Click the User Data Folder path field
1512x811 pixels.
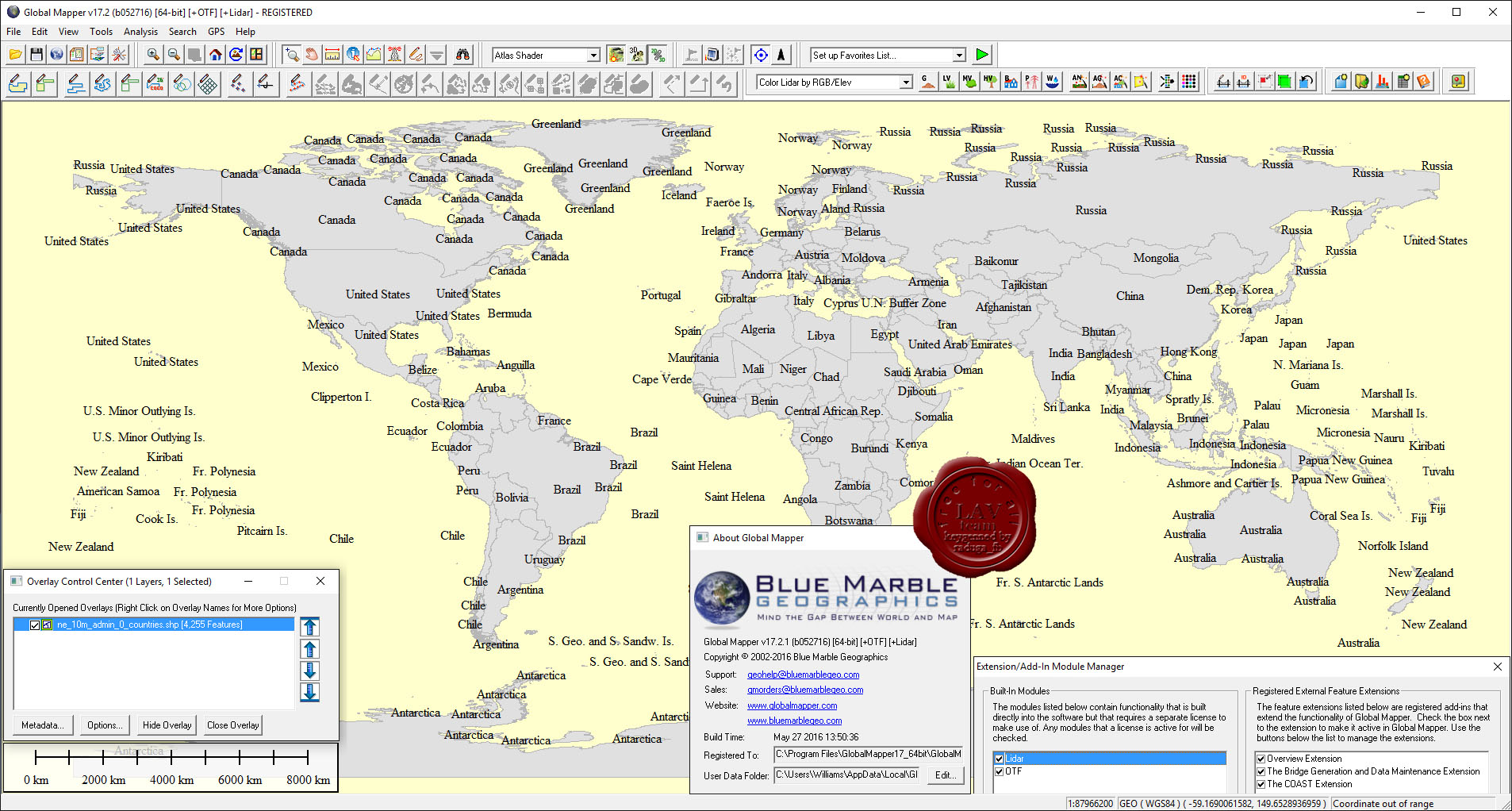[x=846, y=775]
